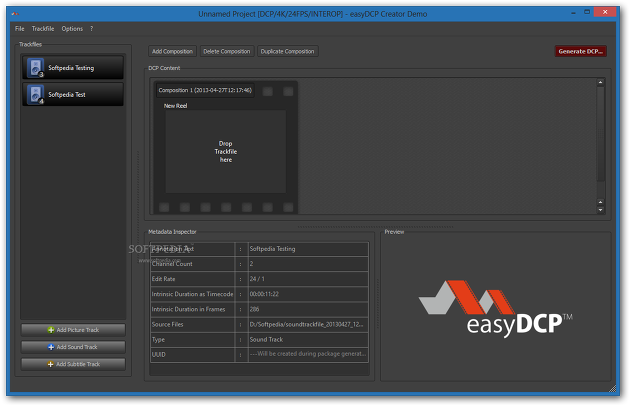Click the Intrinsic Duration as Timecode label

192,294
